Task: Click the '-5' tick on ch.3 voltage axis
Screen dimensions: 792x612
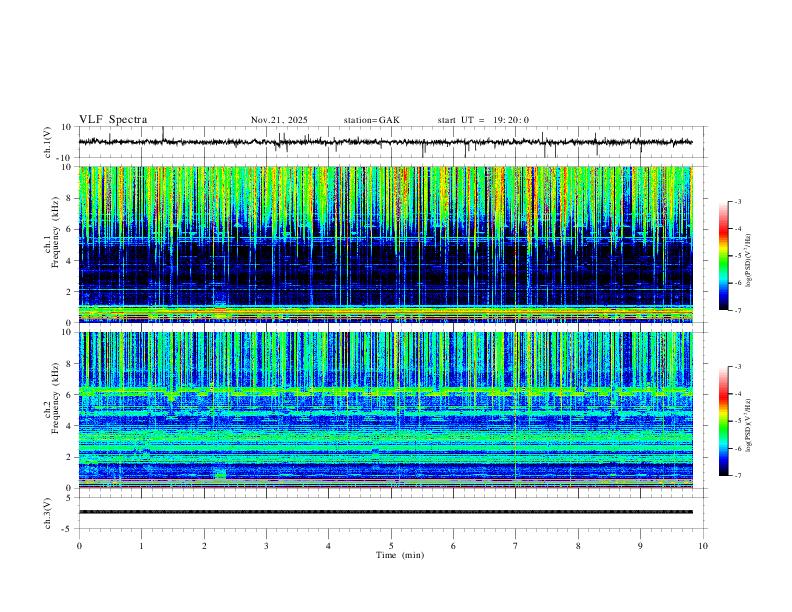Action: click(68, 529)
